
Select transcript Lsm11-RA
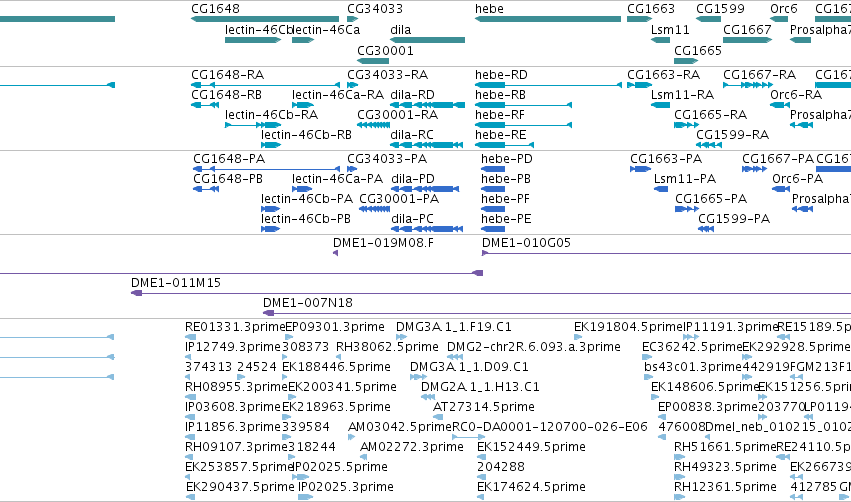click(x=682, y=95)
